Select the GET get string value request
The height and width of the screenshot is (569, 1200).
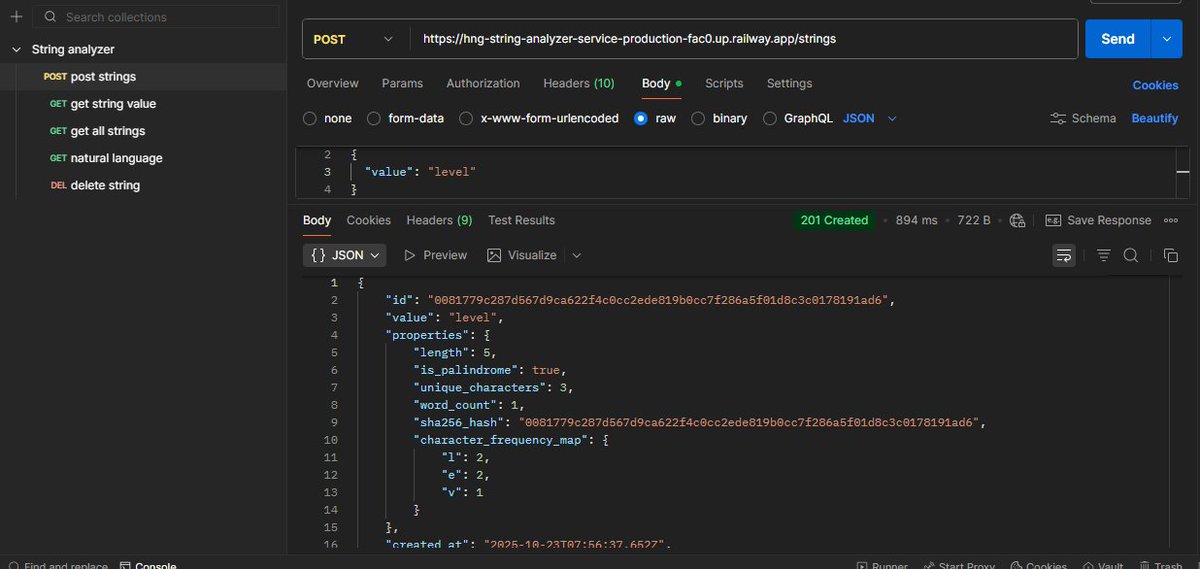(144, 104)
